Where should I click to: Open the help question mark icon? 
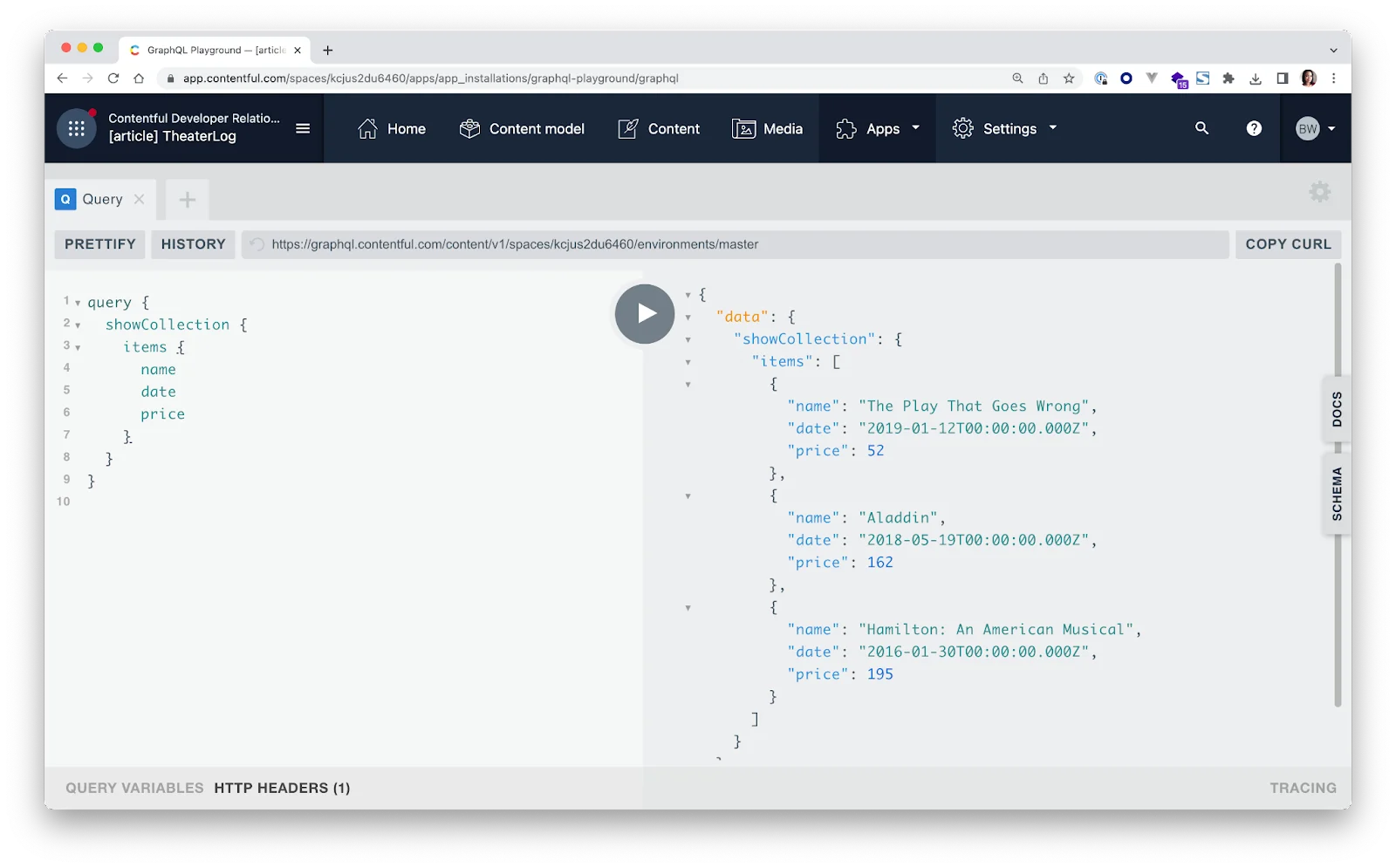pos(1254,128)
